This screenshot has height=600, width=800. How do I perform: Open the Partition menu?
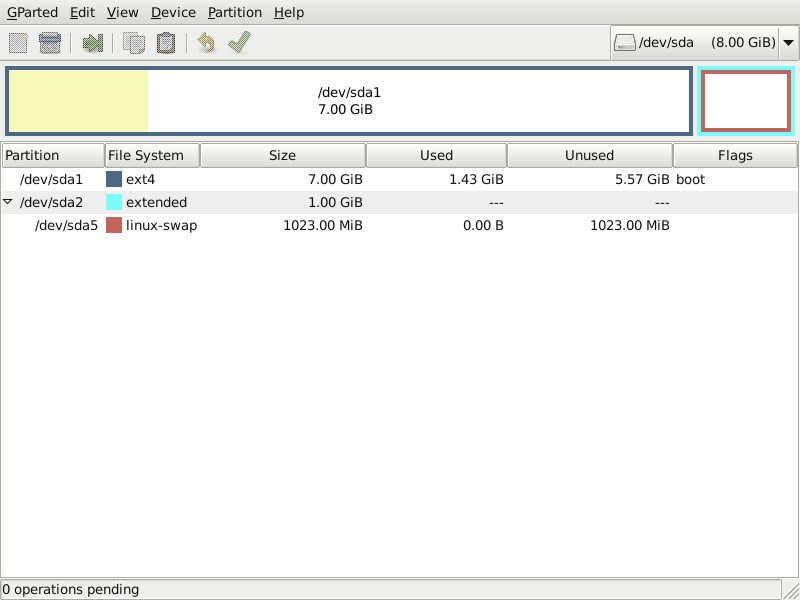click(x=234, y=12)
